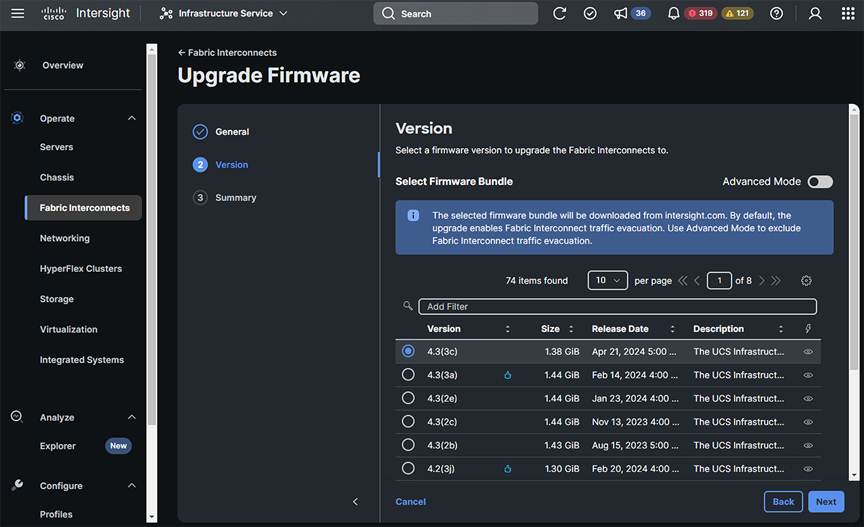Open the alarms bell icon

(x=673, y=13)
